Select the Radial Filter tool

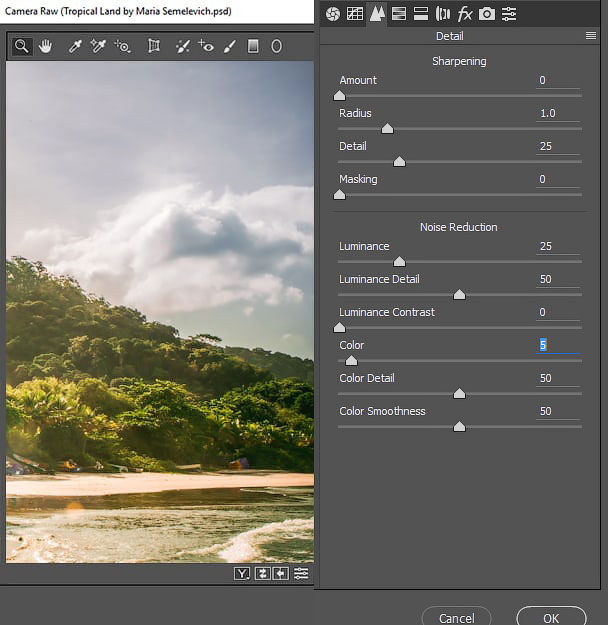click(276, 46)
